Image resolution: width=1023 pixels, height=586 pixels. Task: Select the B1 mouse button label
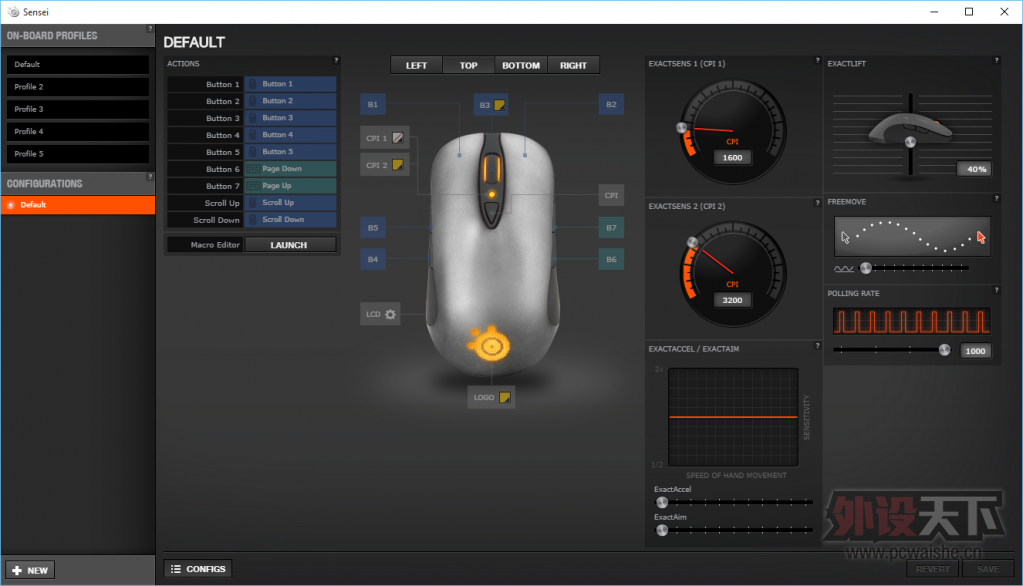point(373,104)
